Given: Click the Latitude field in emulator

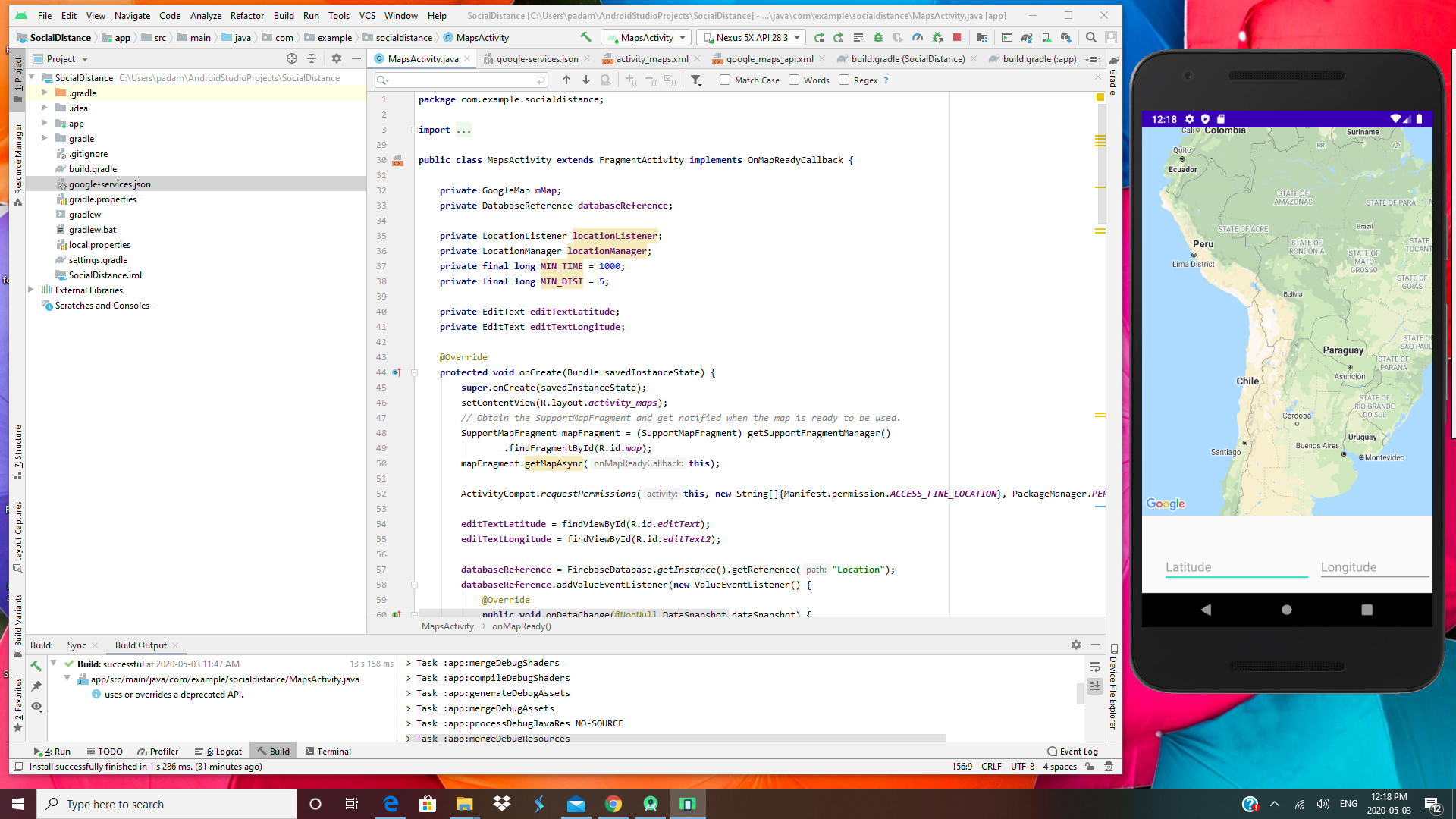Looking at the screenshot, I should pyautogui.click(x=1235, y=567).
